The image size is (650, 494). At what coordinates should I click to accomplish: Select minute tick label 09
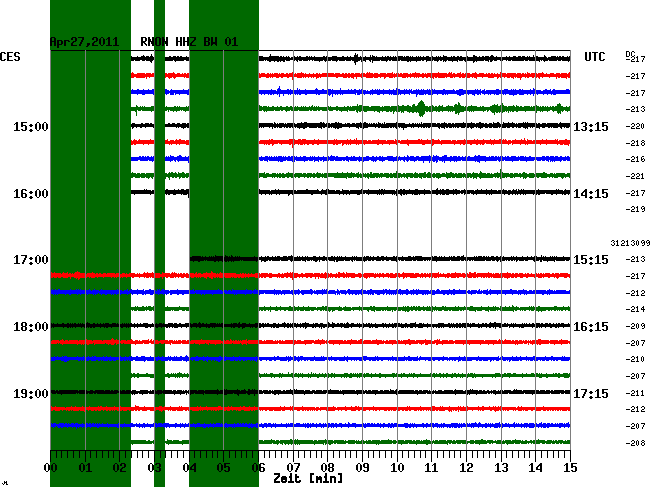pos(362,468)
